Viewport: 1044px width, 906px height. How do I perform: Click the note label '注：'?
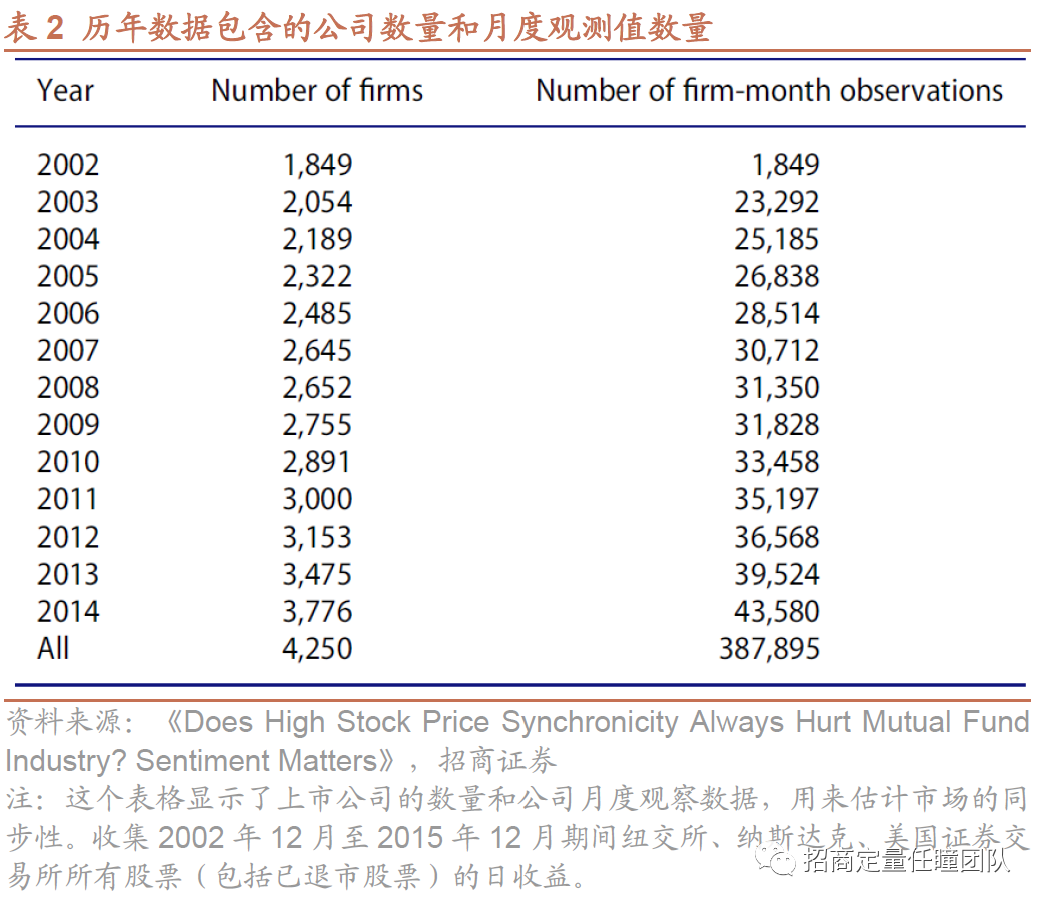pos(27,799)
